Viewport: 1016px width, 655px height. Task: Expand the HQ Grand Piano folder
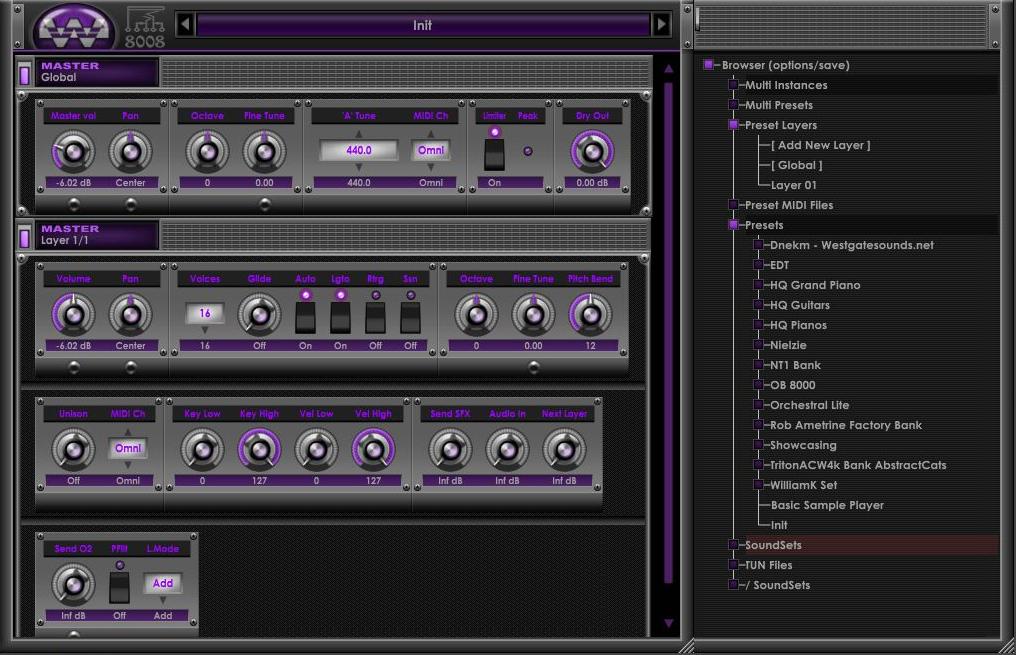(x=758, y=285)
